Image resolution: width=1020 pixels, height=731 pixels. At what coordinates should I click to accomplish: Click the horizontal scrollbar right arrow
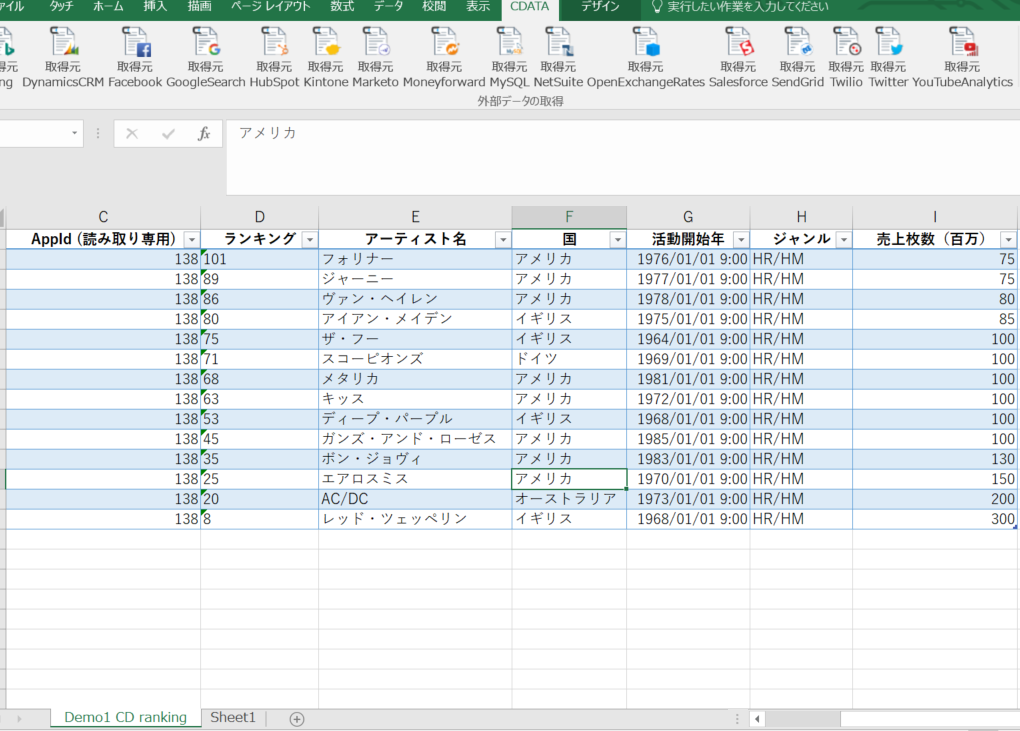[x=1012, y=718]
